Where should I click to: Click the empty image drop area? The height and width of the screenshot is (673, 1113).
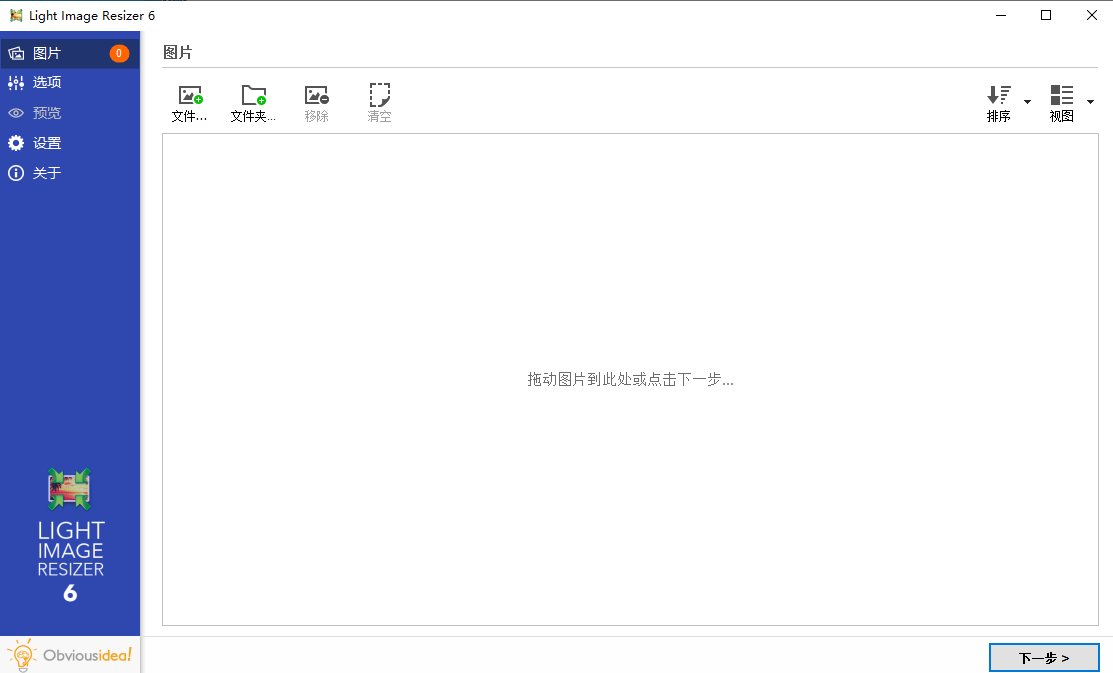coord(630,380)
